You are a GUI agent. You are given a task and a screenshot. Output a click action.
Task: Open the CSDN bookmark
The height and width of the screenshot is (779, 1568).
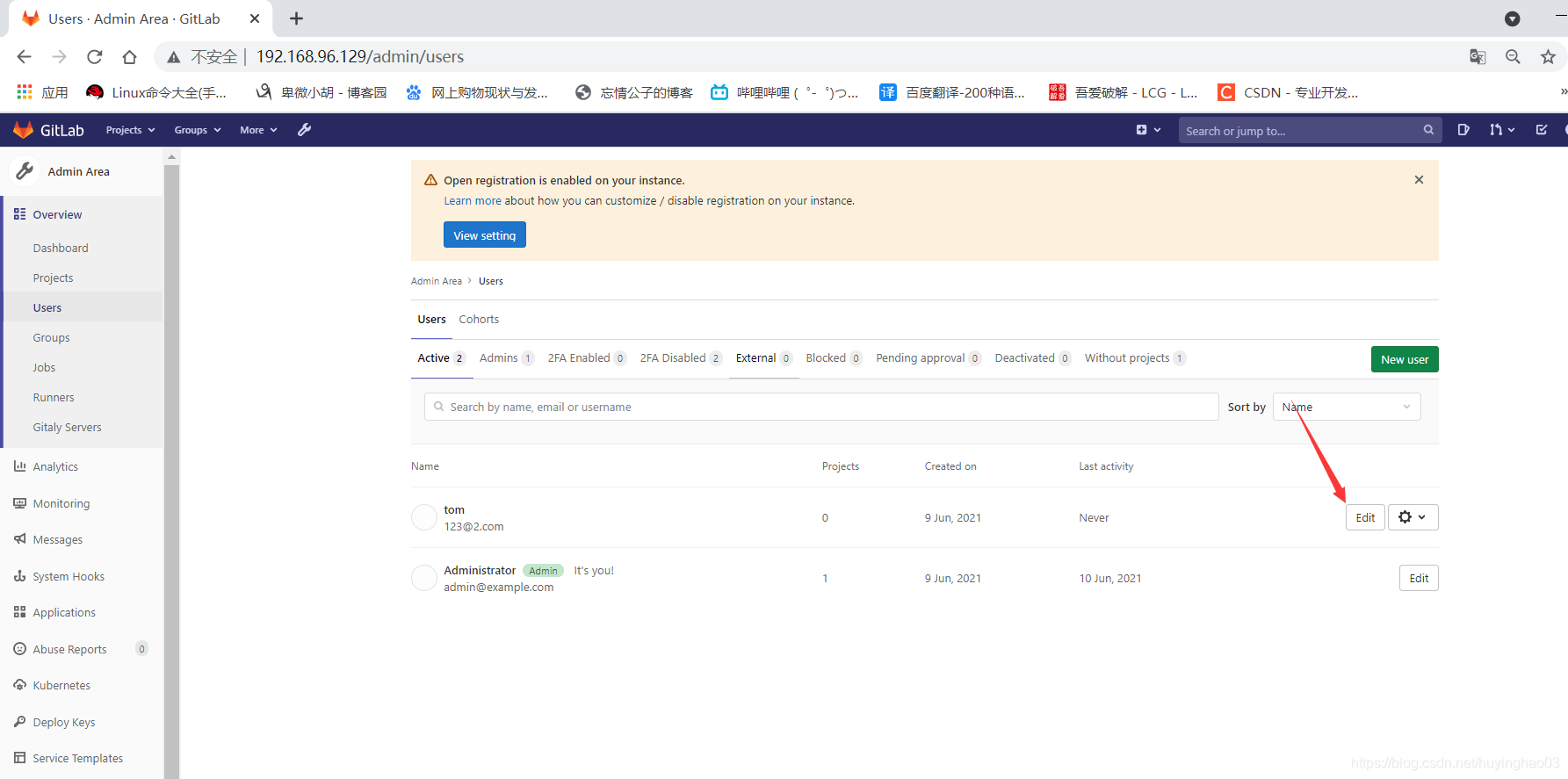(1288, 92)
